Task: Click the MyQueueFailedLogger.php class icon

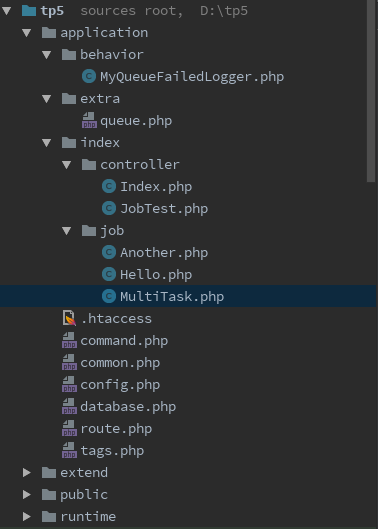Action: [89, 77]
